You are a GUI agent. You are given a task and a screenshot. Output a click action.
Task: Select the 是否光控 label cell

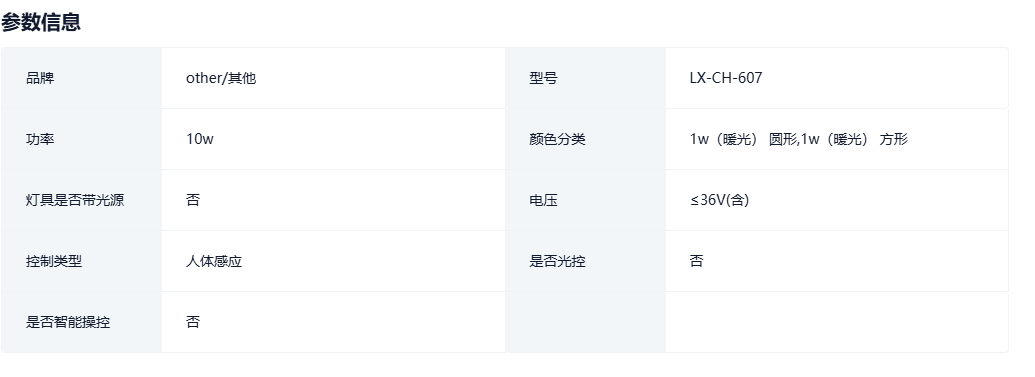pos(585,261)
